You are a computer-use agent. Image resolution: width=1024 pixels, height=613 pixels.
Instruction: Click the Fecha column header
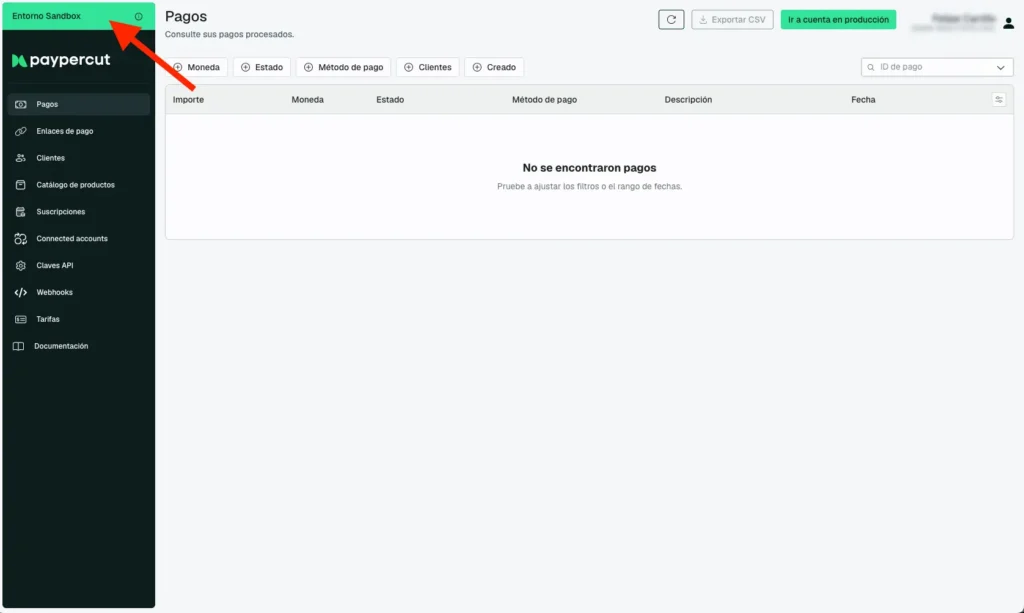tap(863, 100)
